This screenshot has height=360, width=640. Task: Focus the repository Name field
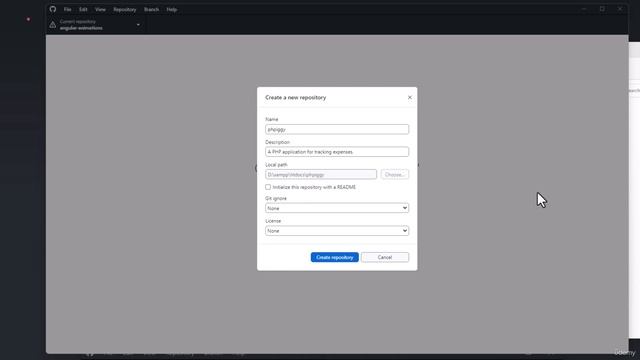[x=337, y=129]
